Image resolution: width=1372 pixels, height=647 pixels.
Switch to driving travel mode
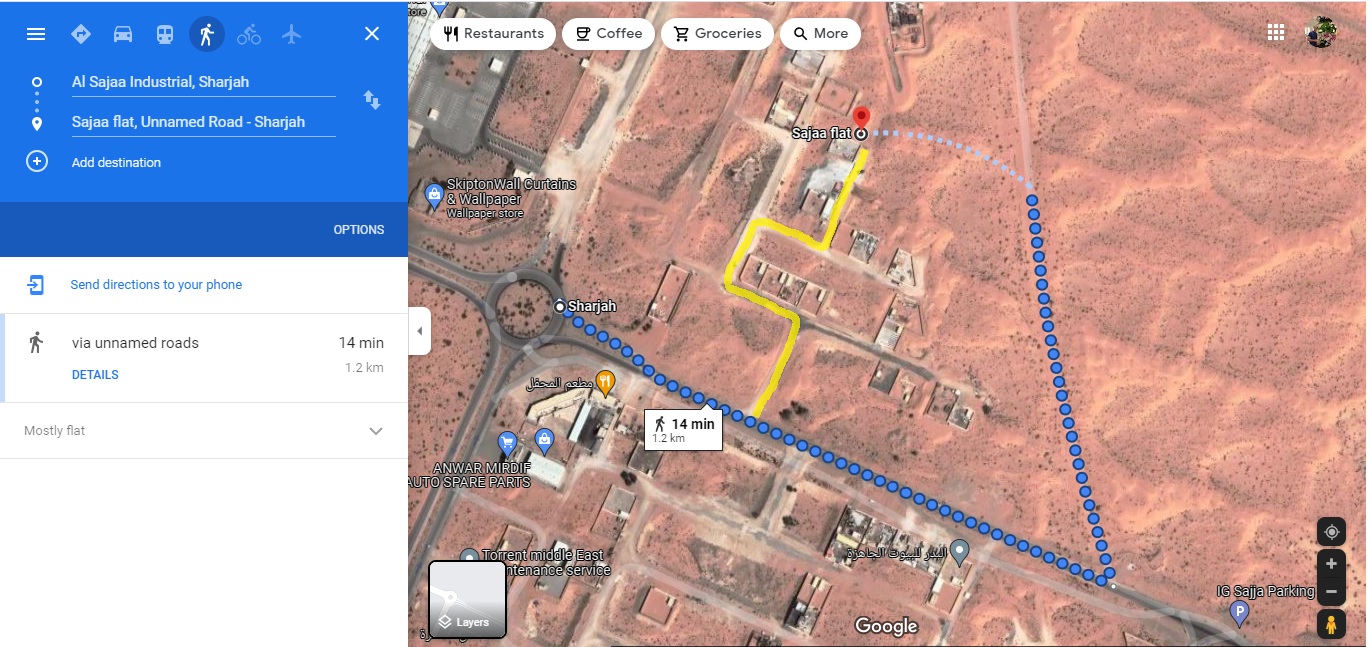tap(123, 34)
